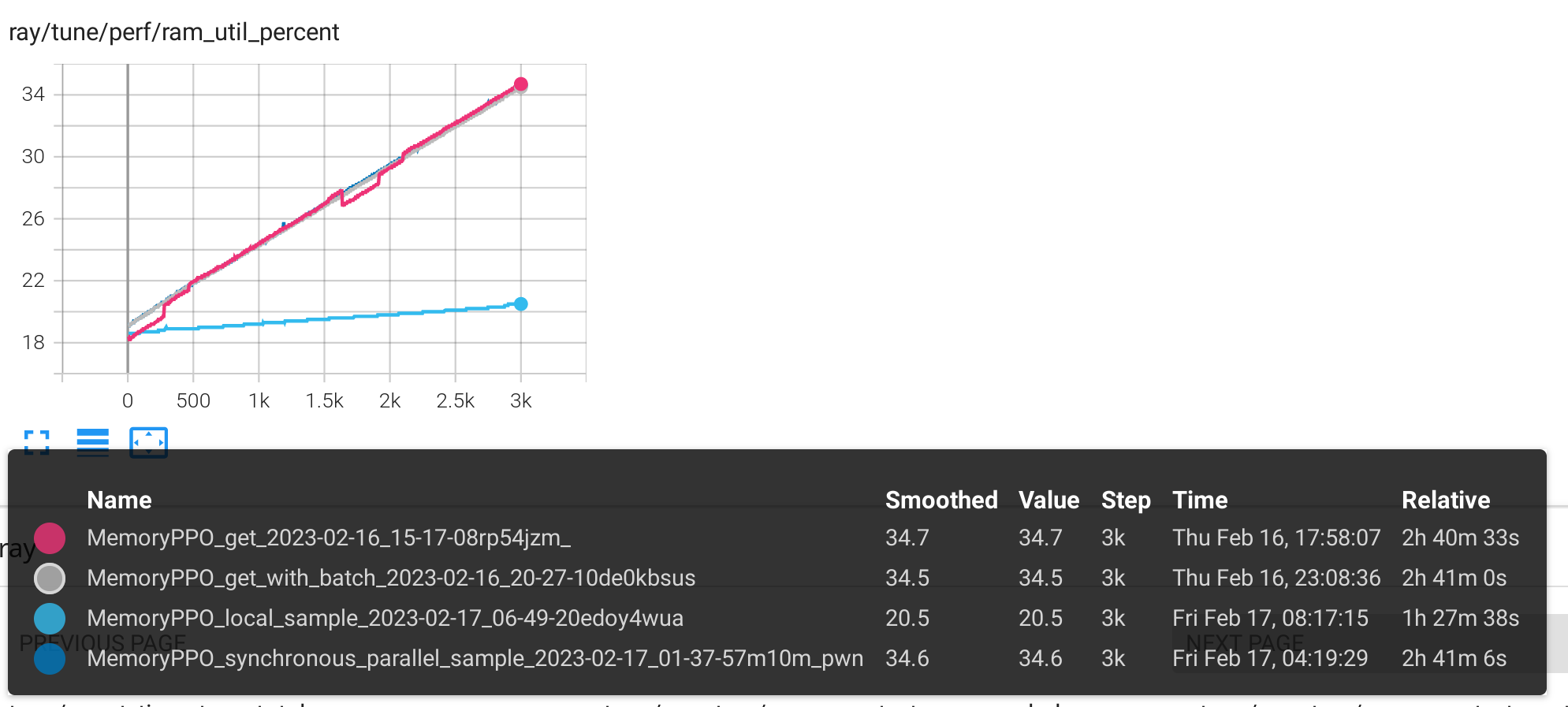This screenshot has height=707, width=1568.
Task: Click the pink endpoint marker at step 3k
Action: point(522,82)
